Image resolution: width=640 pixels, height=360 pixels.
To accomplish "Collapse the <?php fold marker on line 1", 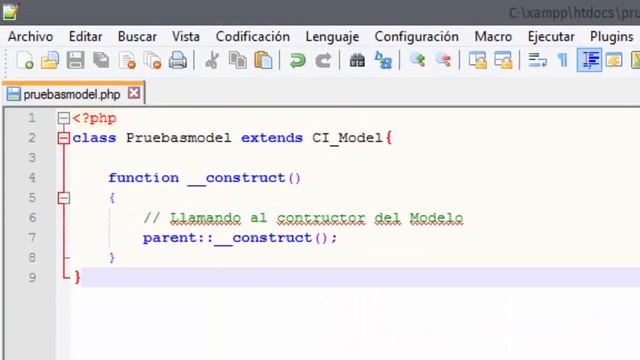I will point(64,118).
